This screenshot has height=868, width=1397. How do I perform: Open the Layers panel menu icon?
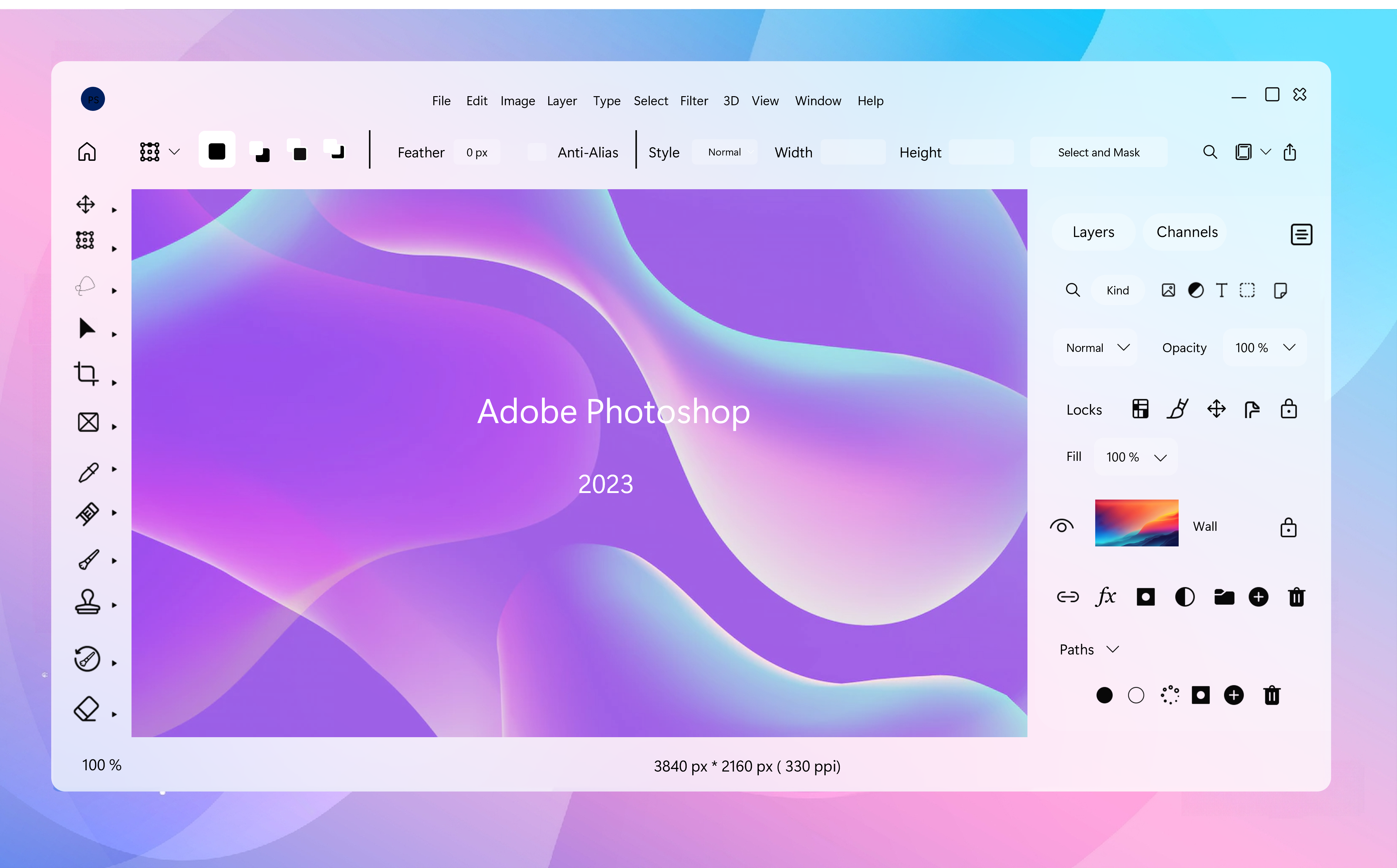pyautogui.click(x=1301, y=234)
